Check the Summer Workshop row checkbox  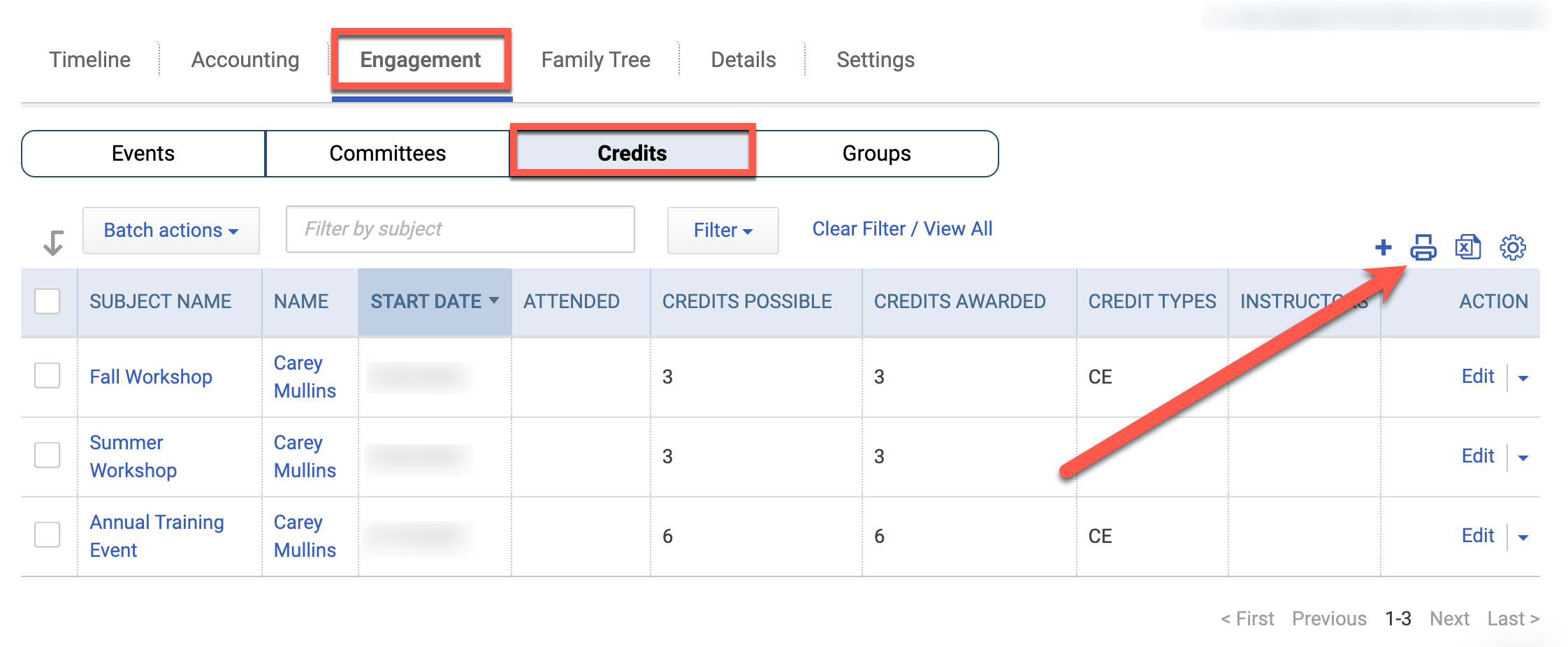pos(48,455)
